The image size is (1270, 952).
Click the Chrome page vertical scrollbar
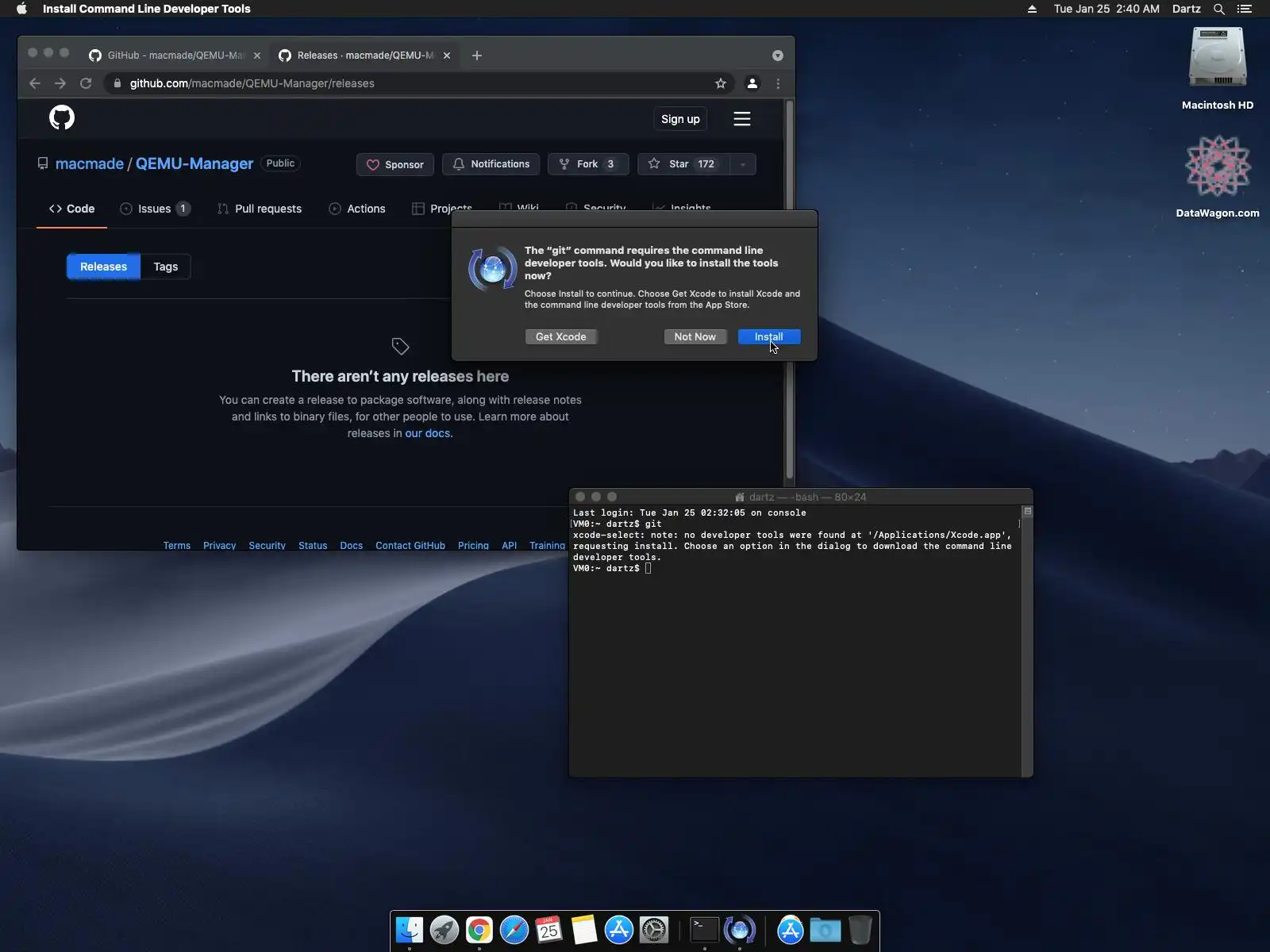(789, 290)
